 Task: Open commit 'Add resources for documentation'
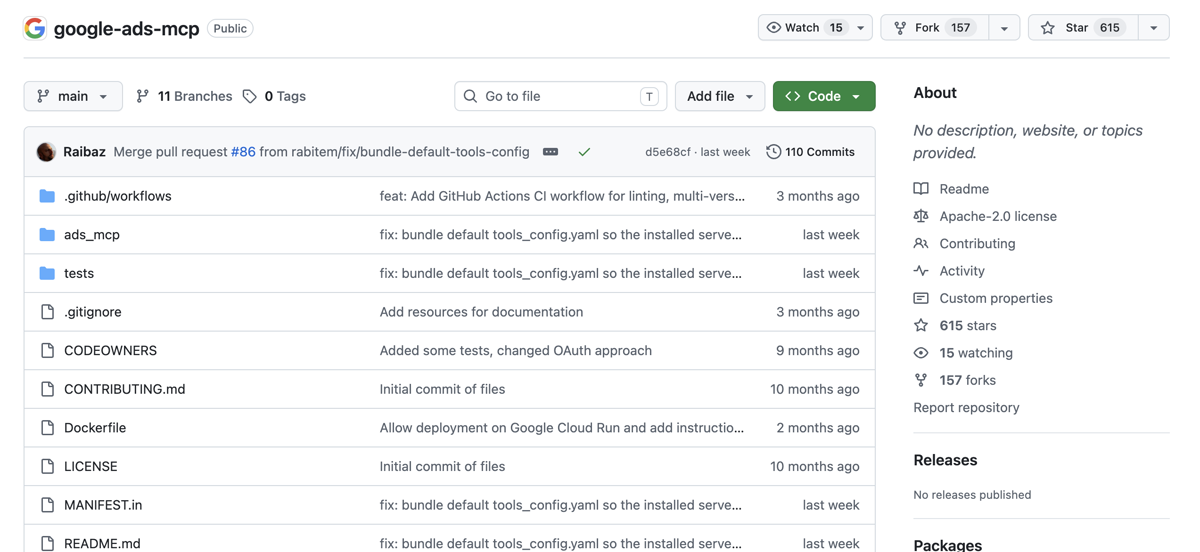pyautogui.click(x=481, y=312)
